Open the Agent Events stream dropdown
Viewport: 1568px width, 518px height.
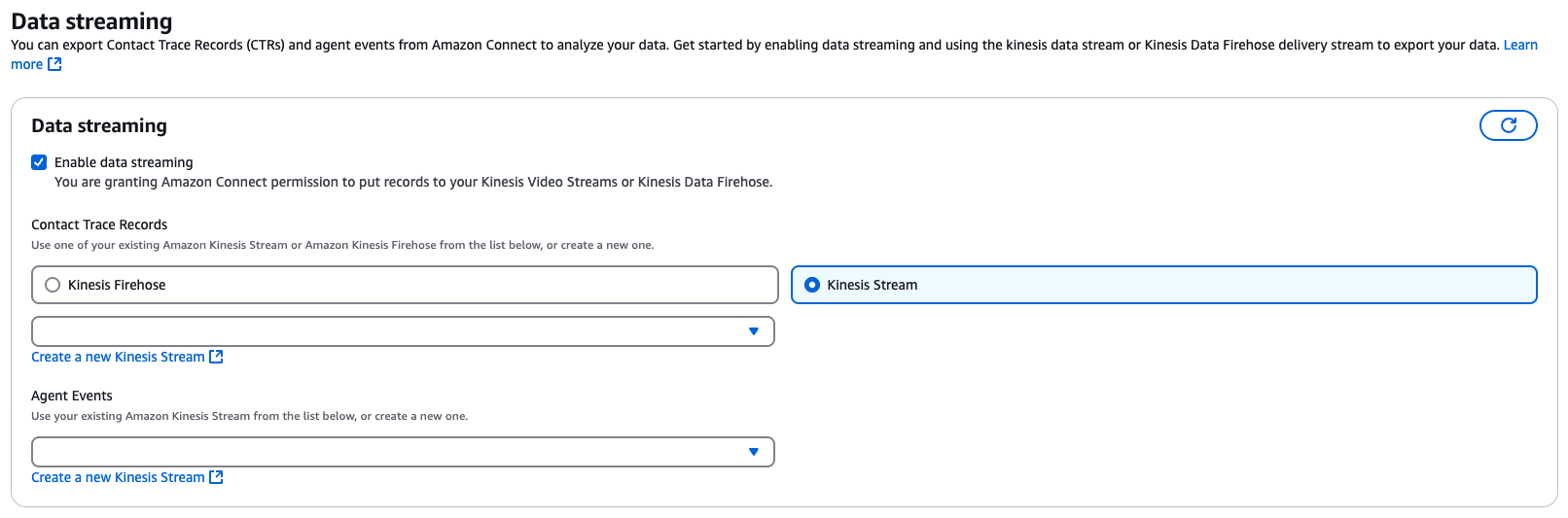[403, 452]
